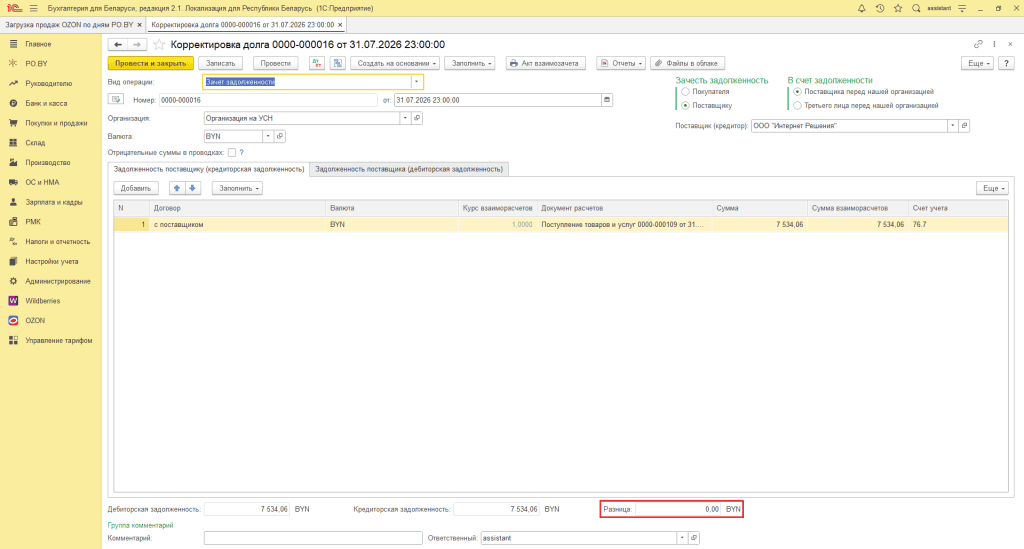Click Провести button
The image size is (1024, 549).
tap(276, 63)
